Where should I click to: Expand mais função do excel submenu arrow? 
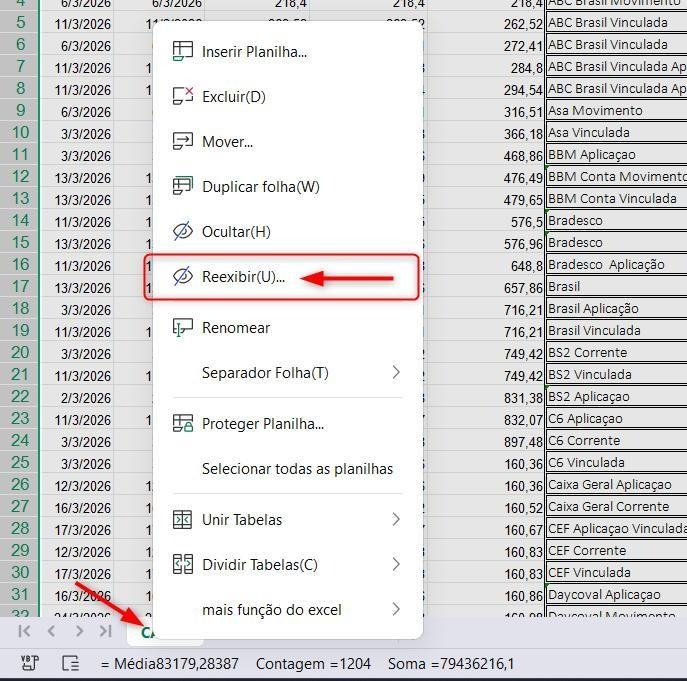click(396, 609)
